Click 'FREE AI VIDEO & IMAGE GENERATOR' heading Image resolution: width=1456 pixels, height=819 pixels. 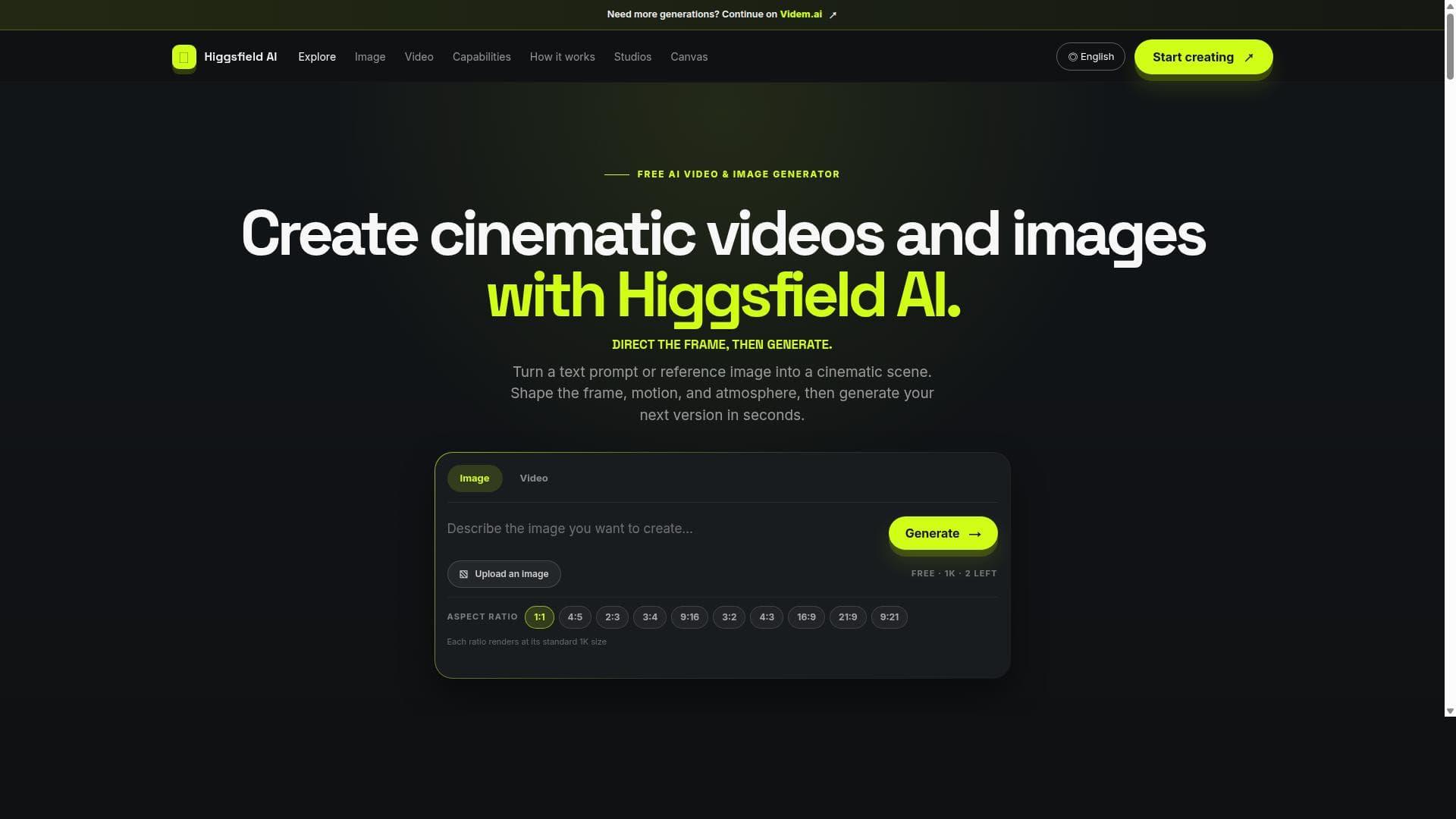click(x=738, y=174)
